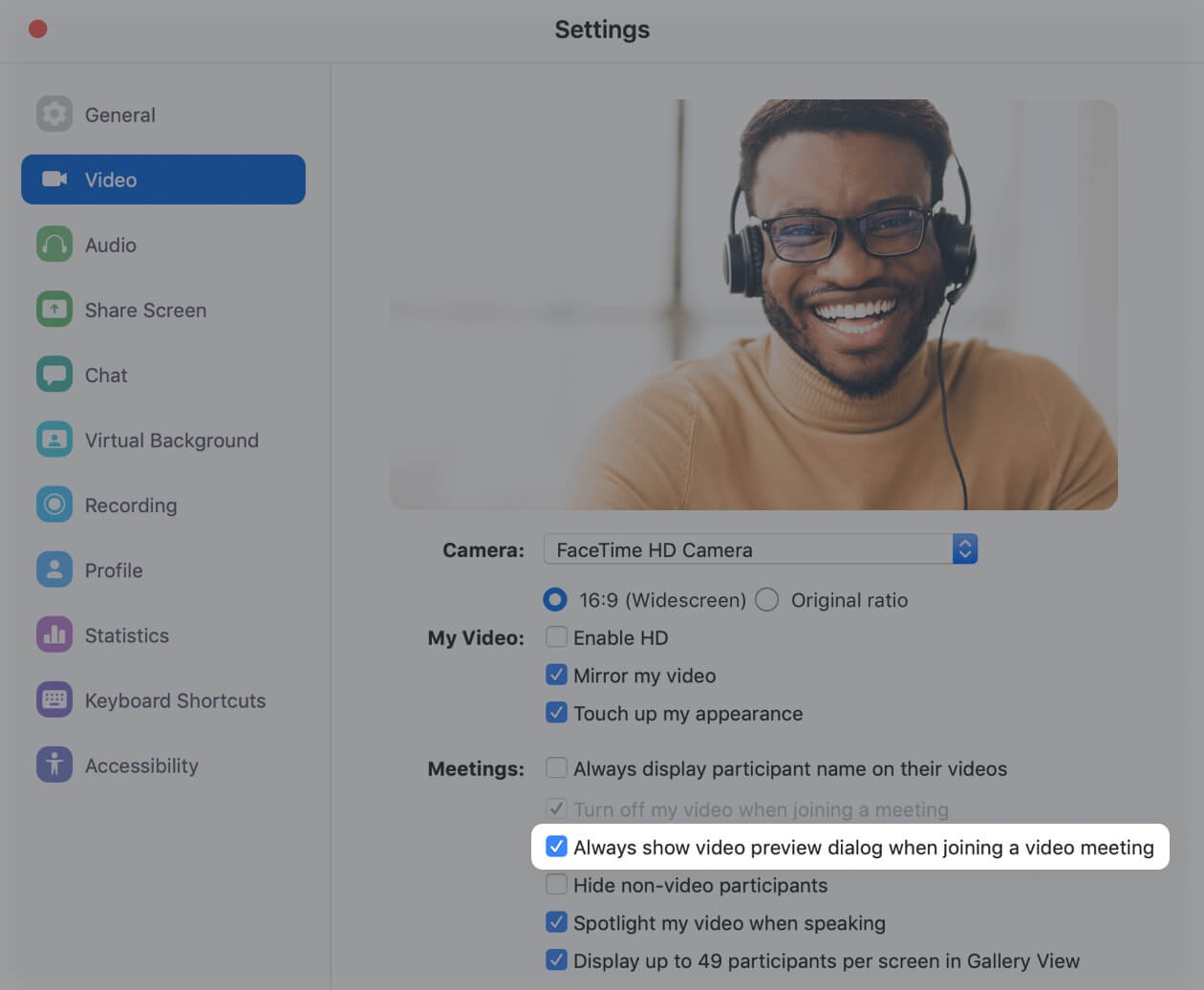Open Share Screen settings icon
Viewport: 1204px width, 990px height.
(54, 309)
